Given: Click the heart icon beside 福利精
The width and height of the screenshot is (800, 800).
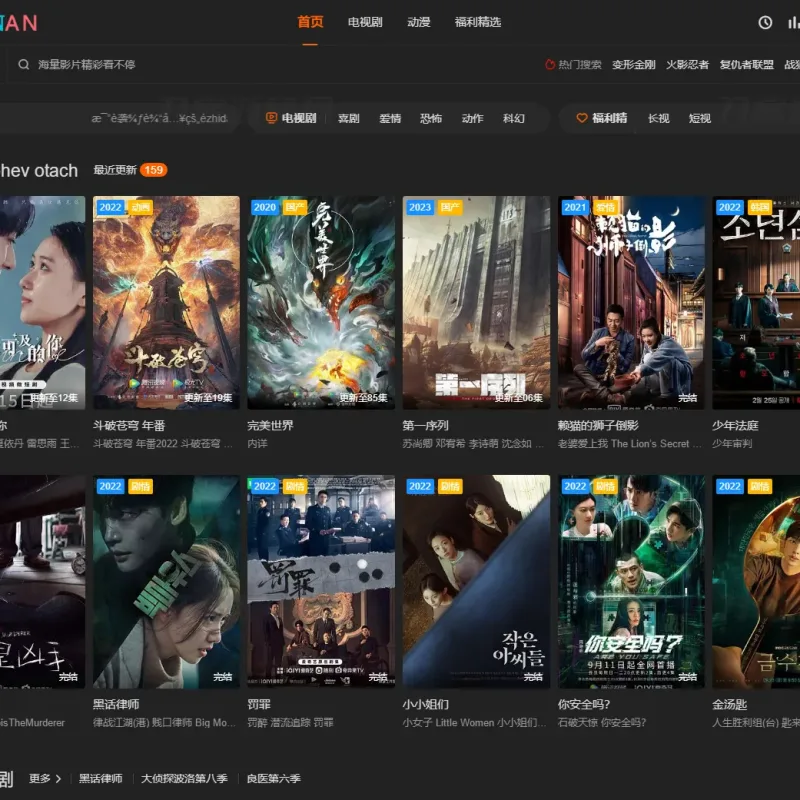Looking at the screenshot, I should (x=582, y=118).
